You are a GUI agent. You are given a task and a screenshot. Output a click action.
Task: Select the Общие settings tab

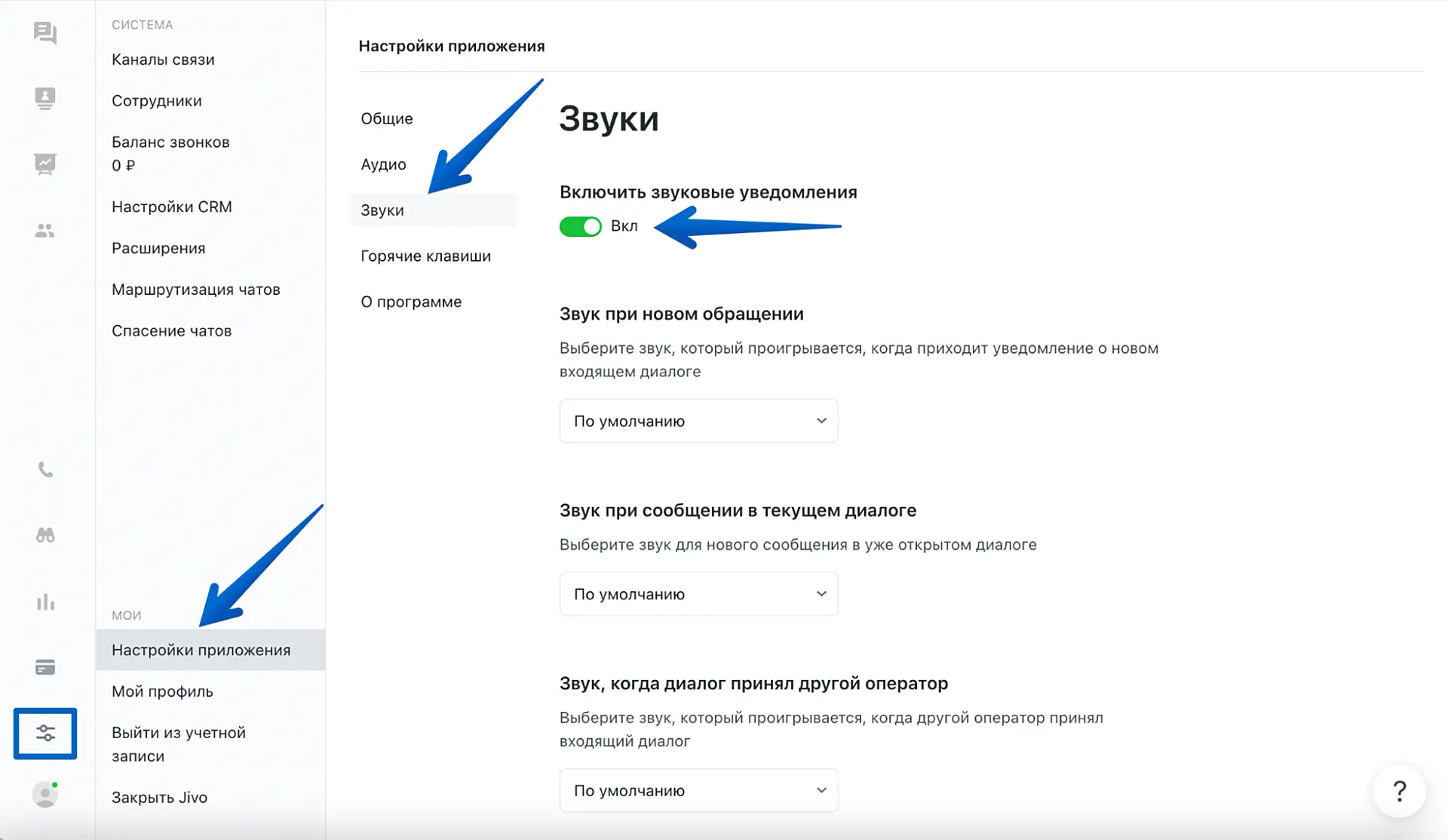386,118
